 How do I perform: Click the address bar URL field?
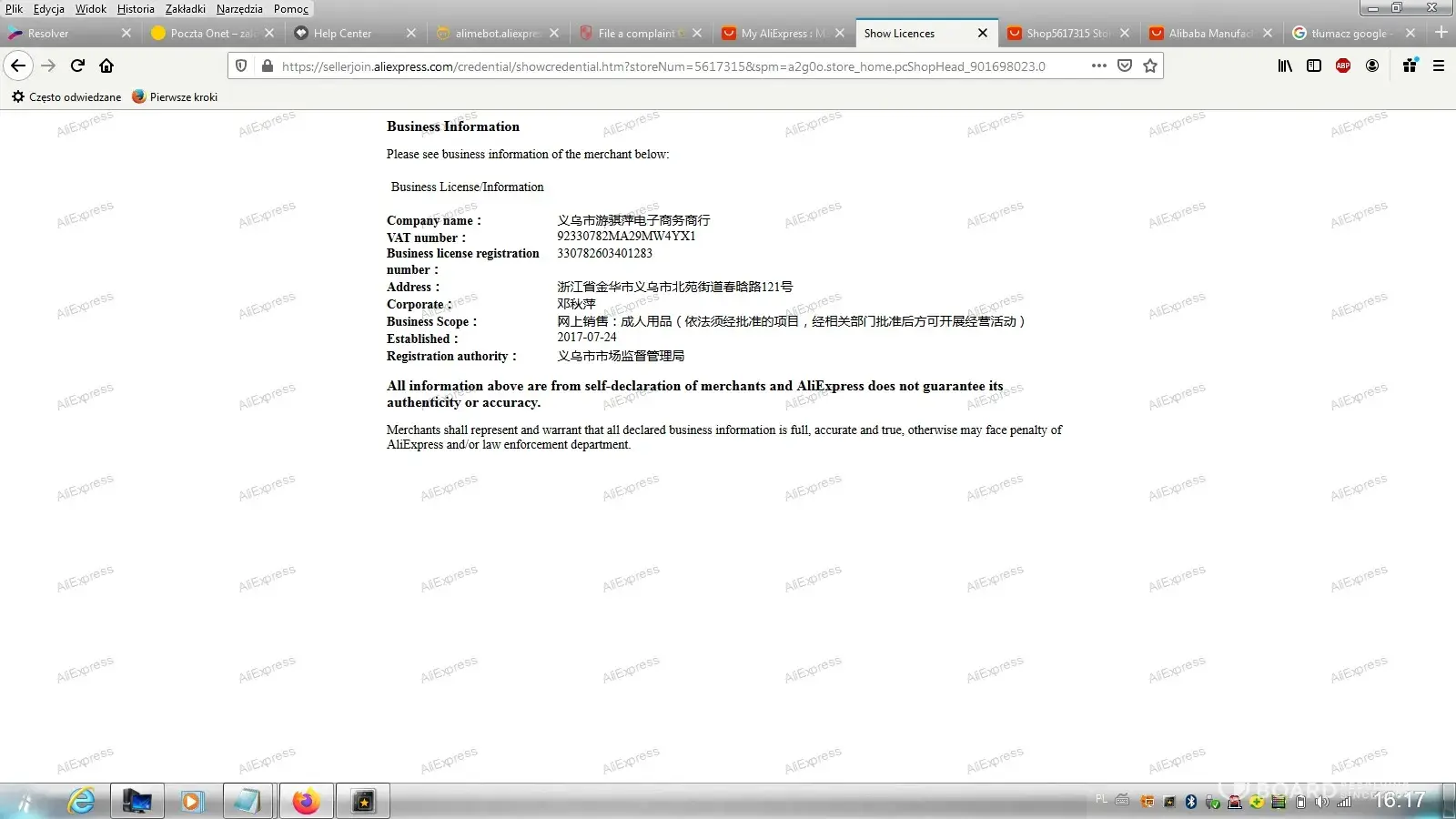pyautogui.click(x=664, y=66)
